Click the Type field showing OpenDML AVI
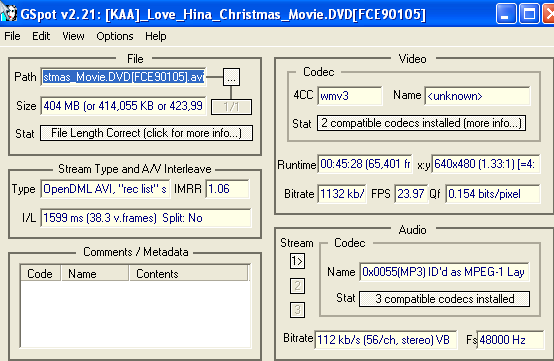Image resolution: width=554 pixels, height=361 pixels. (105, 189)
